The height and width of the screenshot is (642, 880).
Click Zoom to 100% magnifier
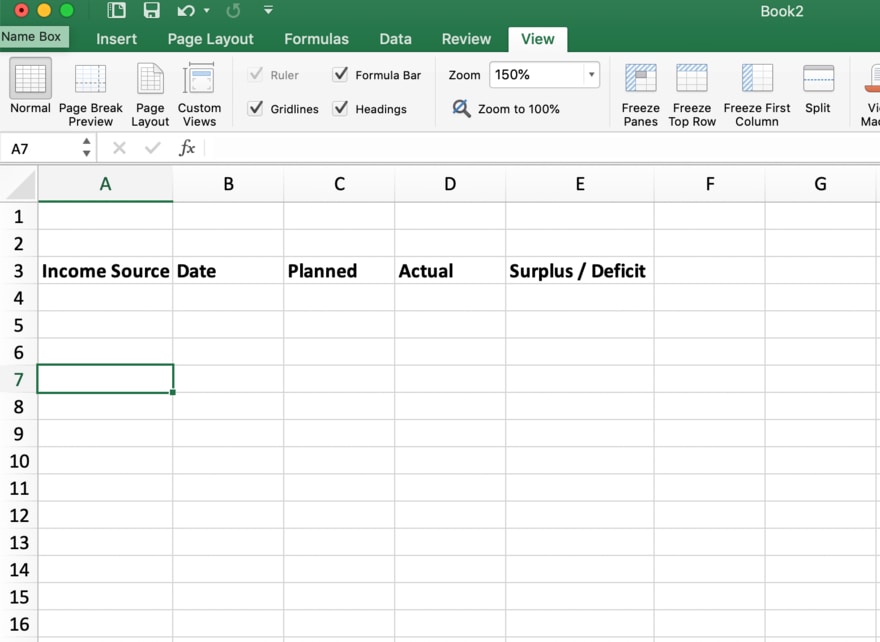tap(461, 108)
